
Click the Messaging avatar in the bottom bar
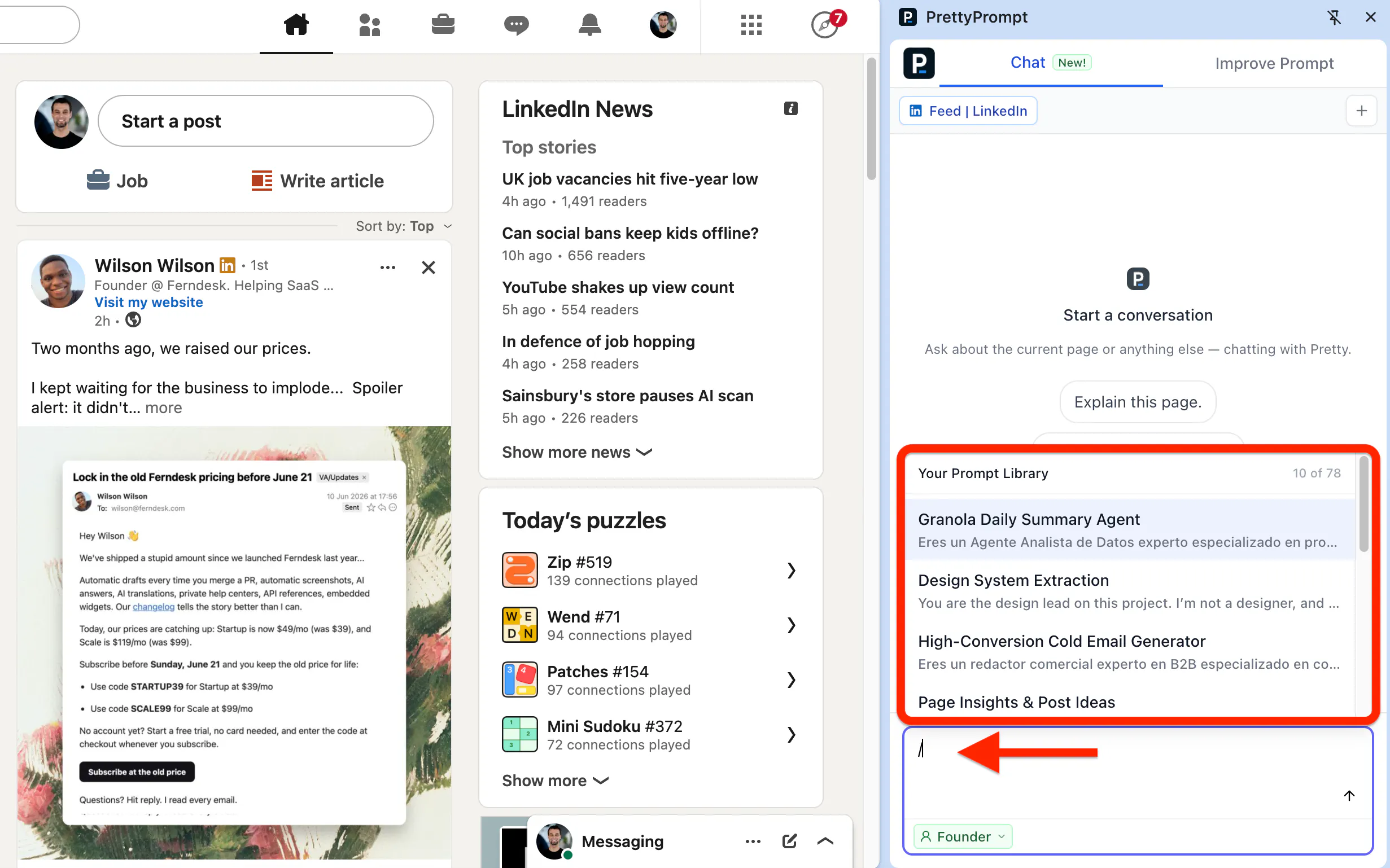pos(554,841)
